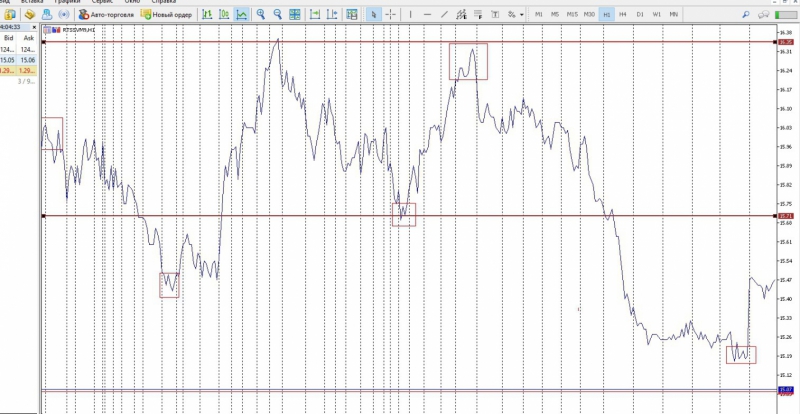
Task: Switch timeframe to M5
Action: point(555,15)
